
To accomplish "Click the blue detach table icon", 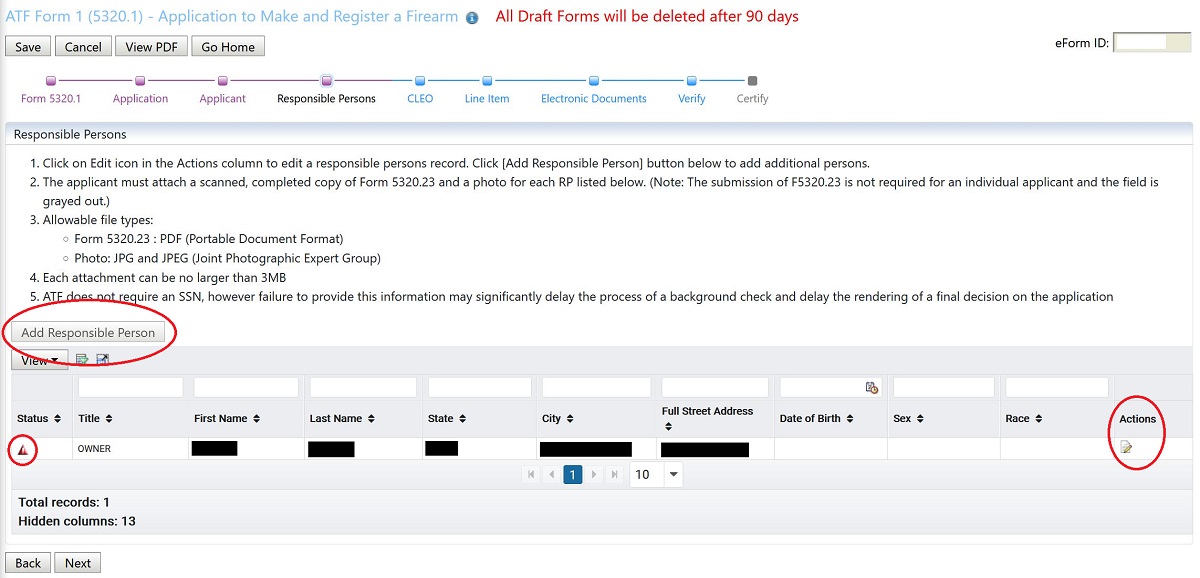I will click(x=102, y=360).
